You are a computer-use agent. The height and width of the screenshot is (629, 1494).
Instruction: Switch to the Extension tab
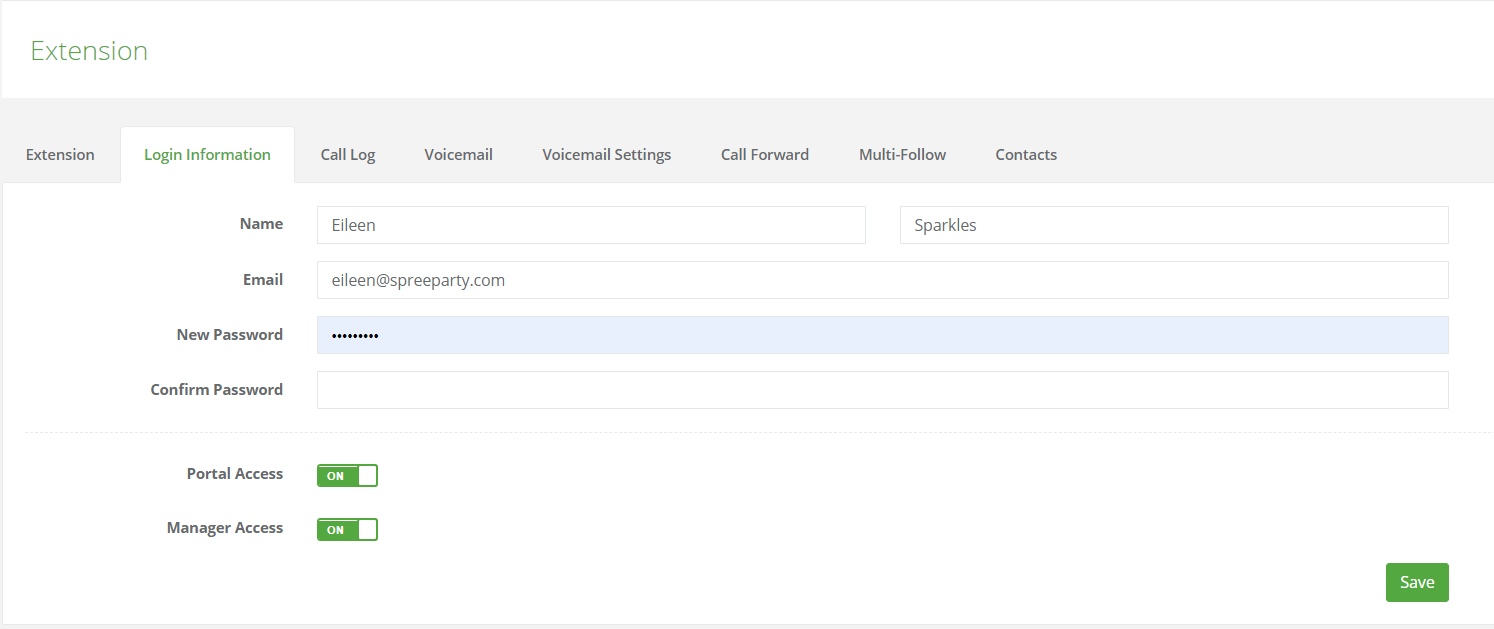pyautogui.click(x=60, y=155)
